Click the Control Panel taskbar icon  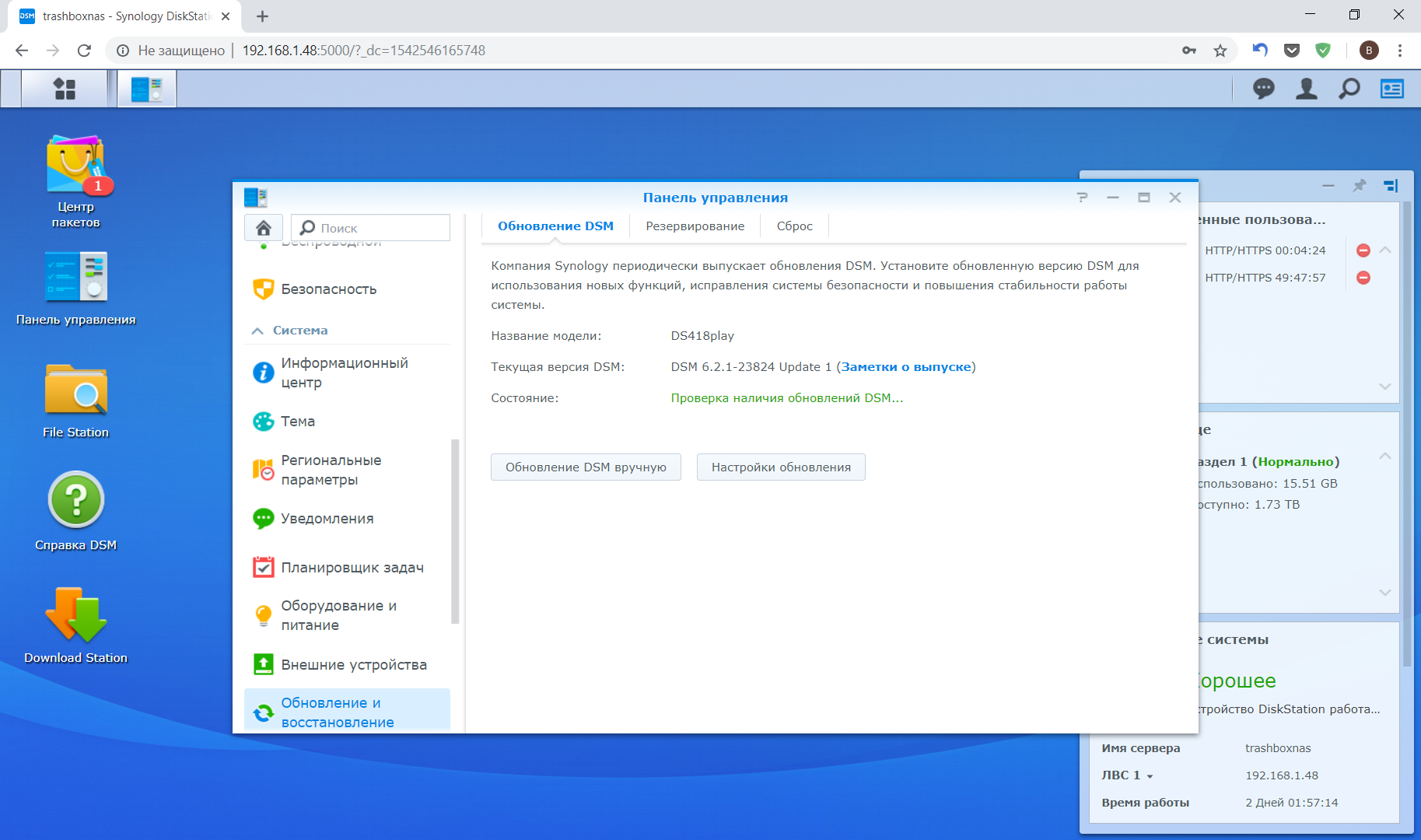146,89
